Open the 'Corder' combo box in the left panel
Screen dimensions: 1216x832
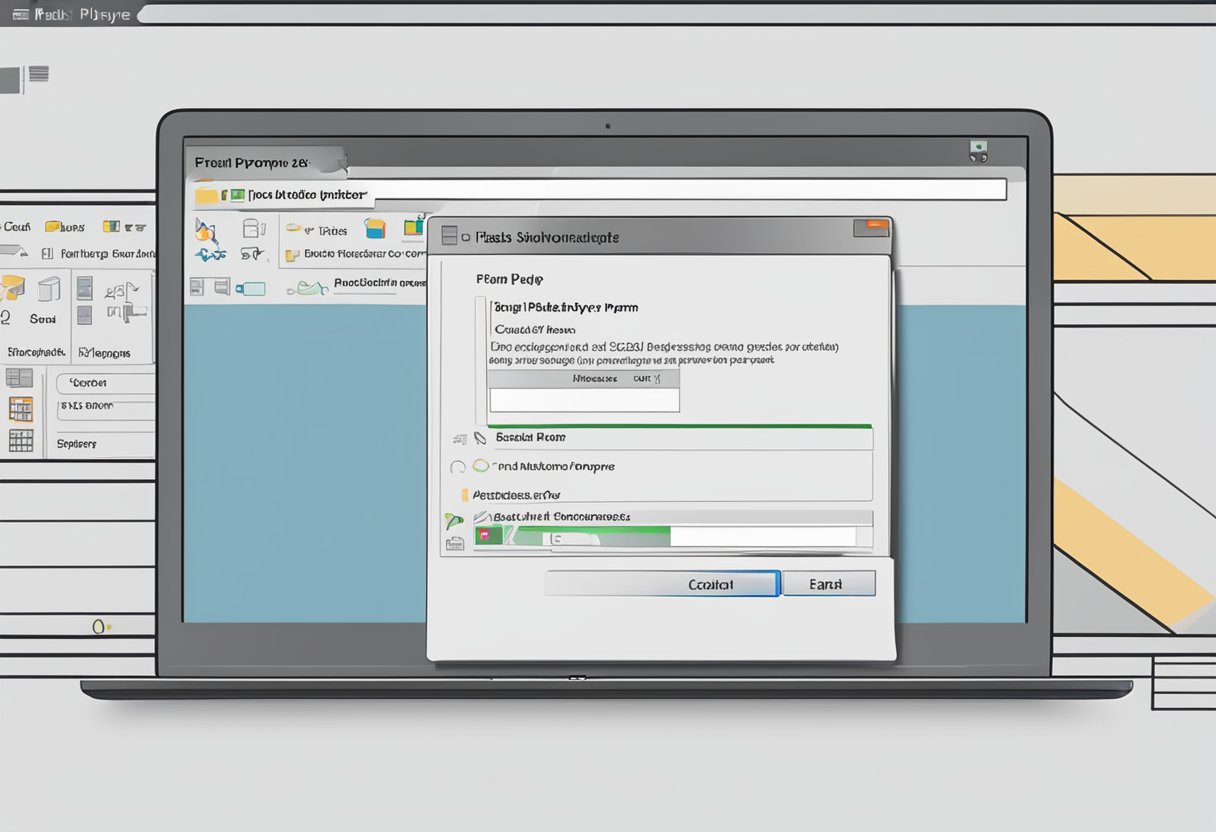click(105, 382)
